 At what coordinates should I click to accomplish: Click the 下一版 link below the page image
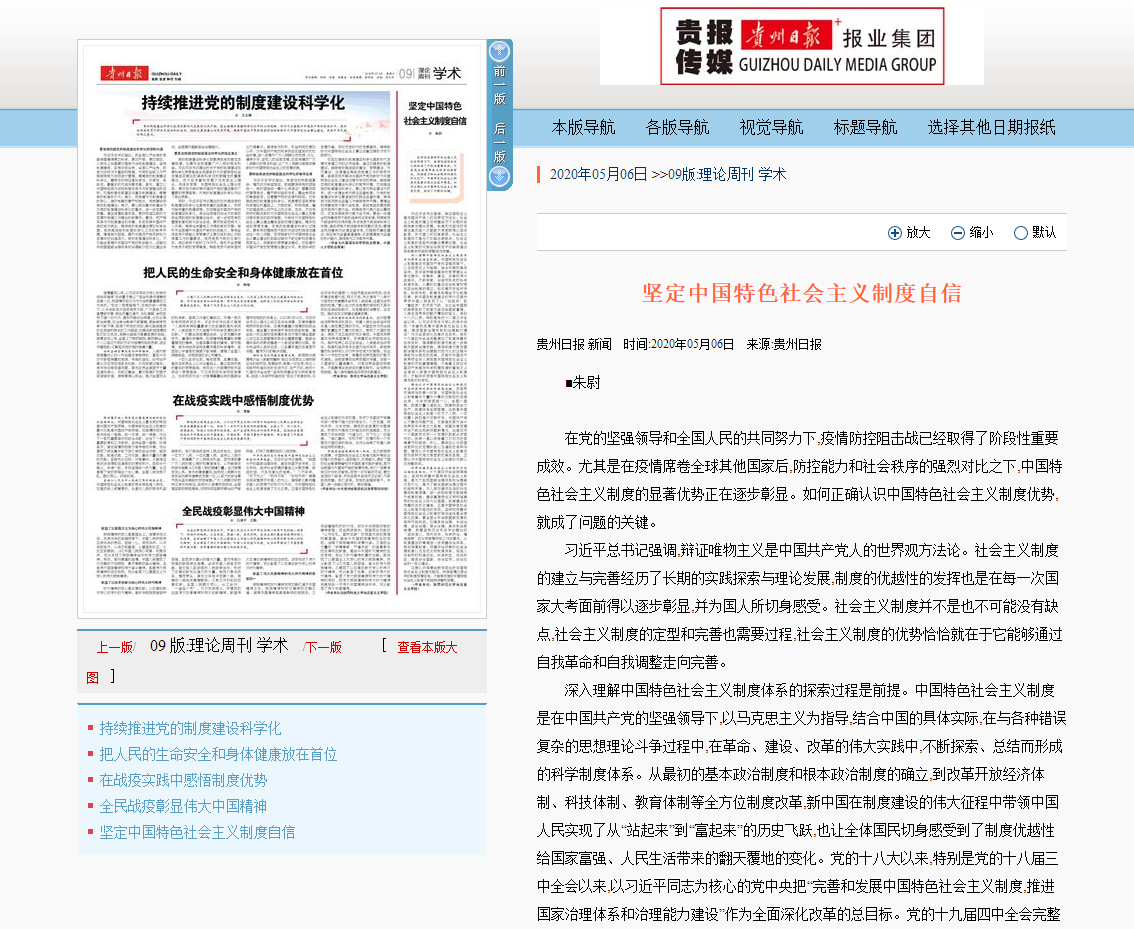tap(323, 647)
